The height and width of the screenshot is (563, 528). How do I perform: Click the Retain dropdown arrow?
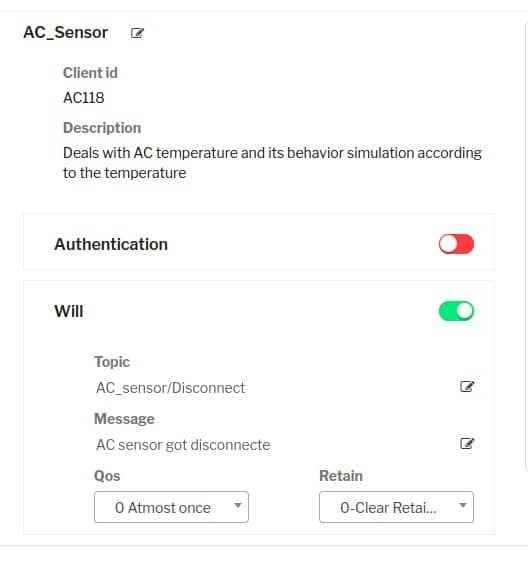click(x=463, y=506)
